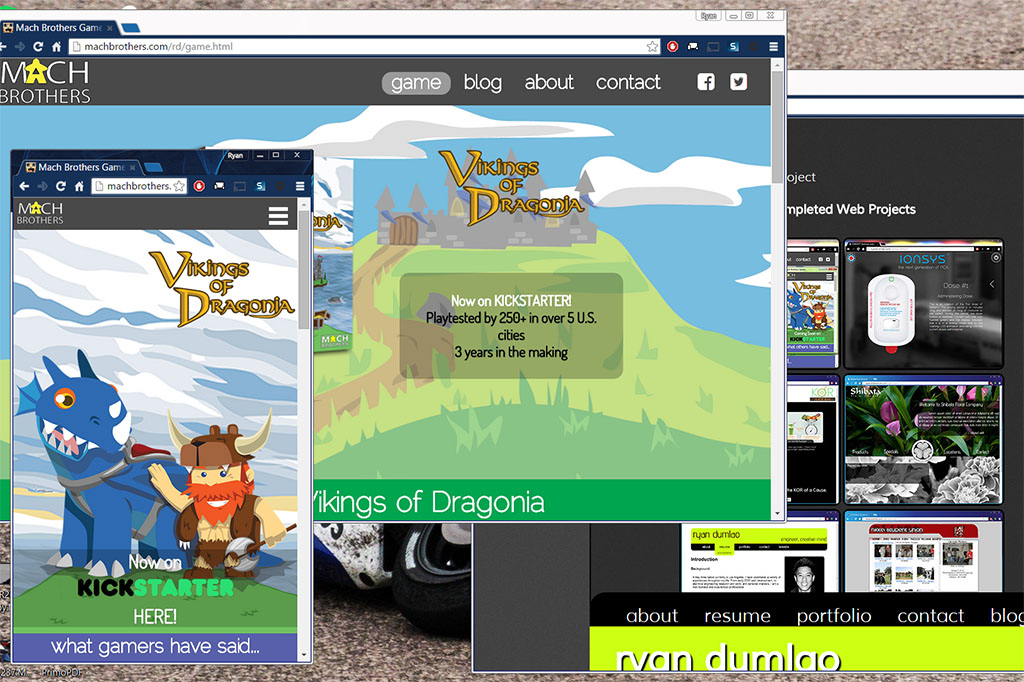1024x682 pixels.
Task: Open a new tab in the large window
Action: click(131, 28)
